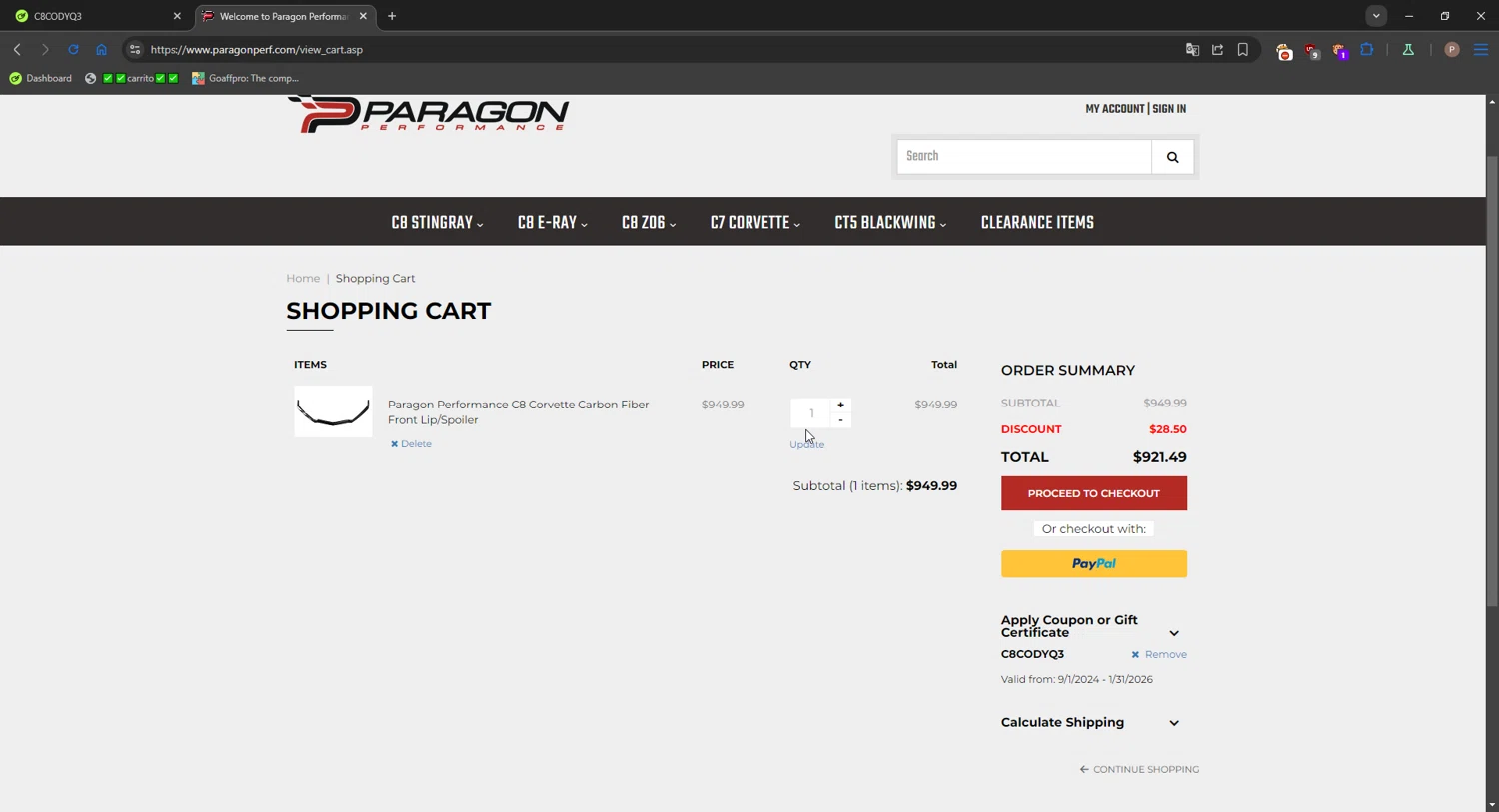Open the extensions puzzle piece menu
Image resolution: width=1499 pixels, height=812 pixels.
[1367, 49]
